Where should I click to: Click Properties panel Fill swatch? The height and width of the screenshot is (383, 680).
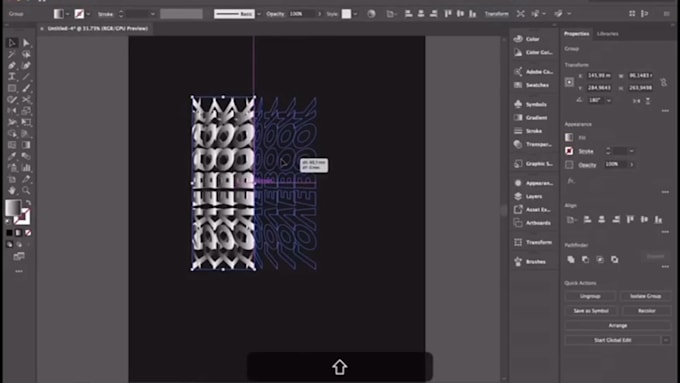pos(569,137)
